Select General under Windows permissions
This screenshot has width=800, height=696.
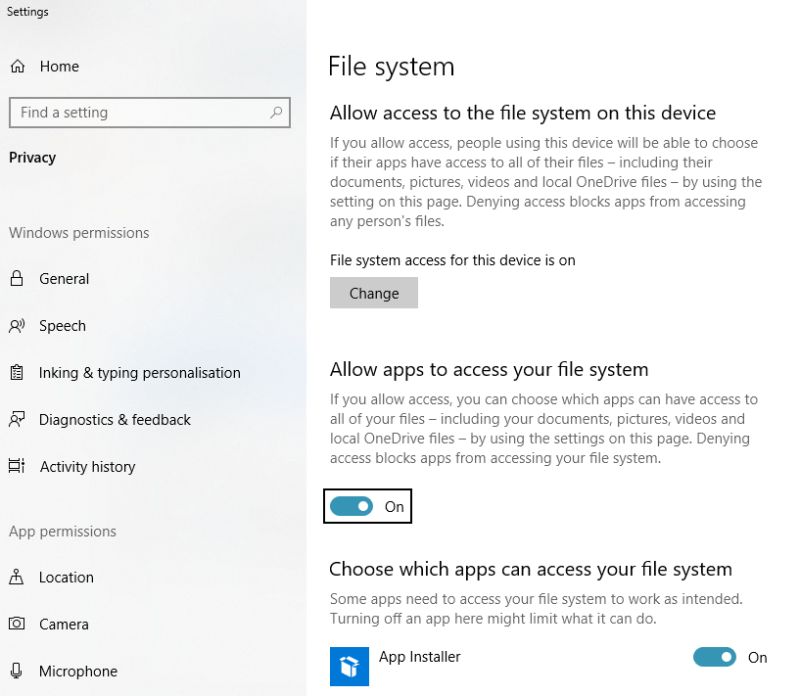(x=66, y=278)
